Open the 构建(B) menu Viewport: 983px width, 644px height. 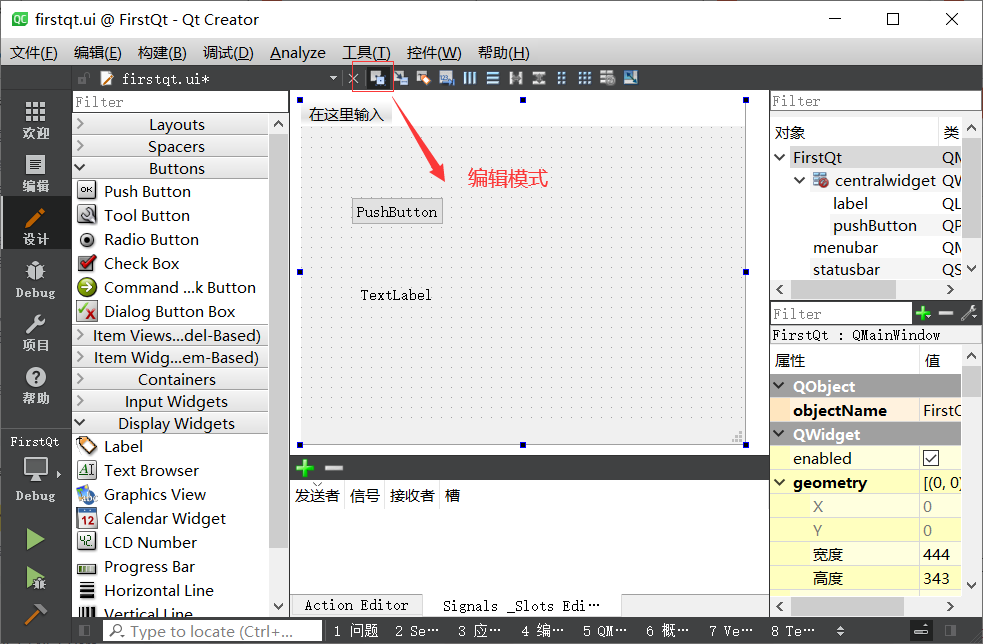coord(162,53)
